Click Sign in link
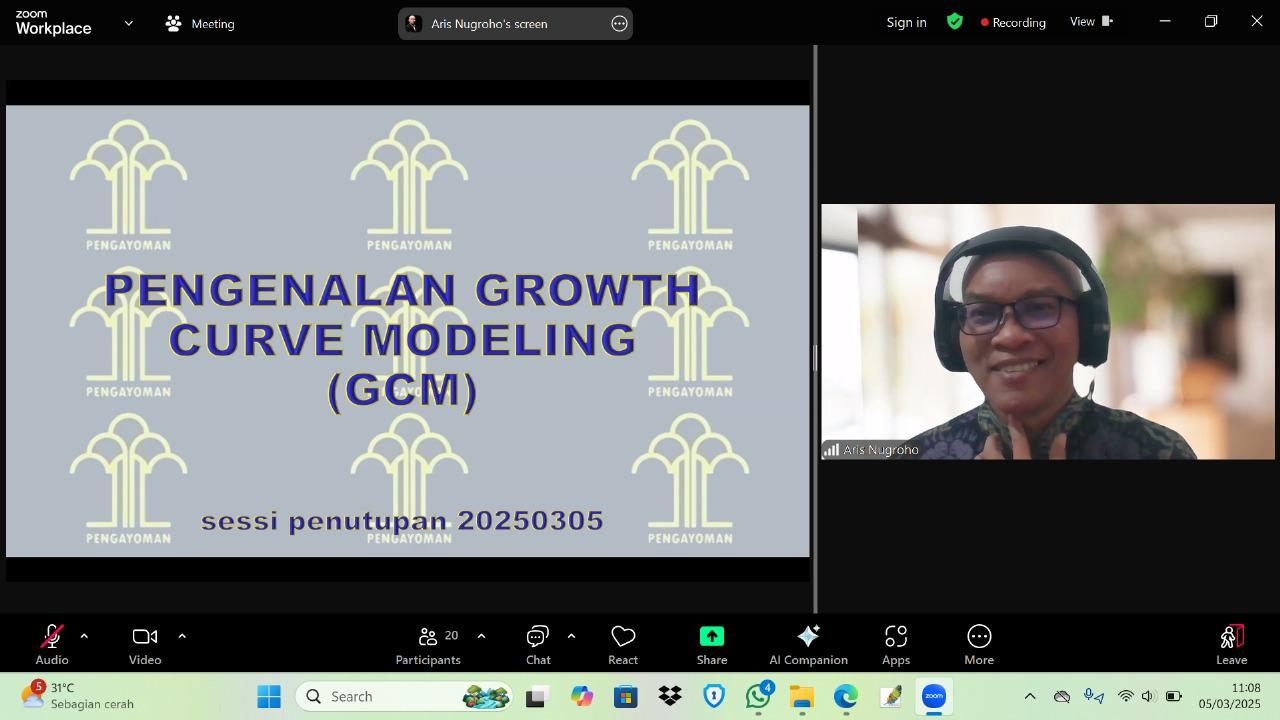The width and height of the screenshot is (1280, 720). point(906,22)
